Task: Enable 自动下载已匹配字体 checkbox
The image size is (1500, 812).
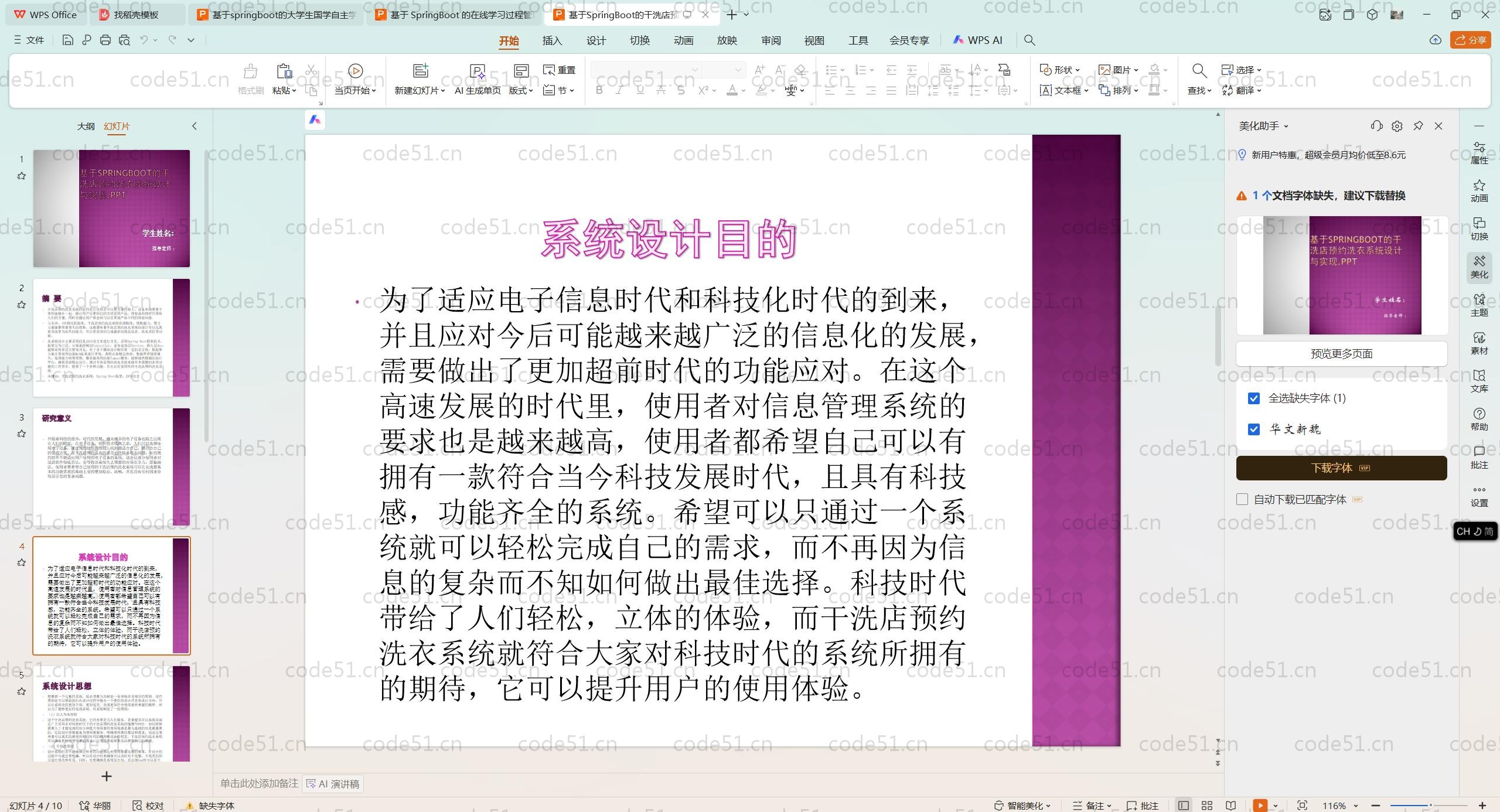Action: (1242, 499)
